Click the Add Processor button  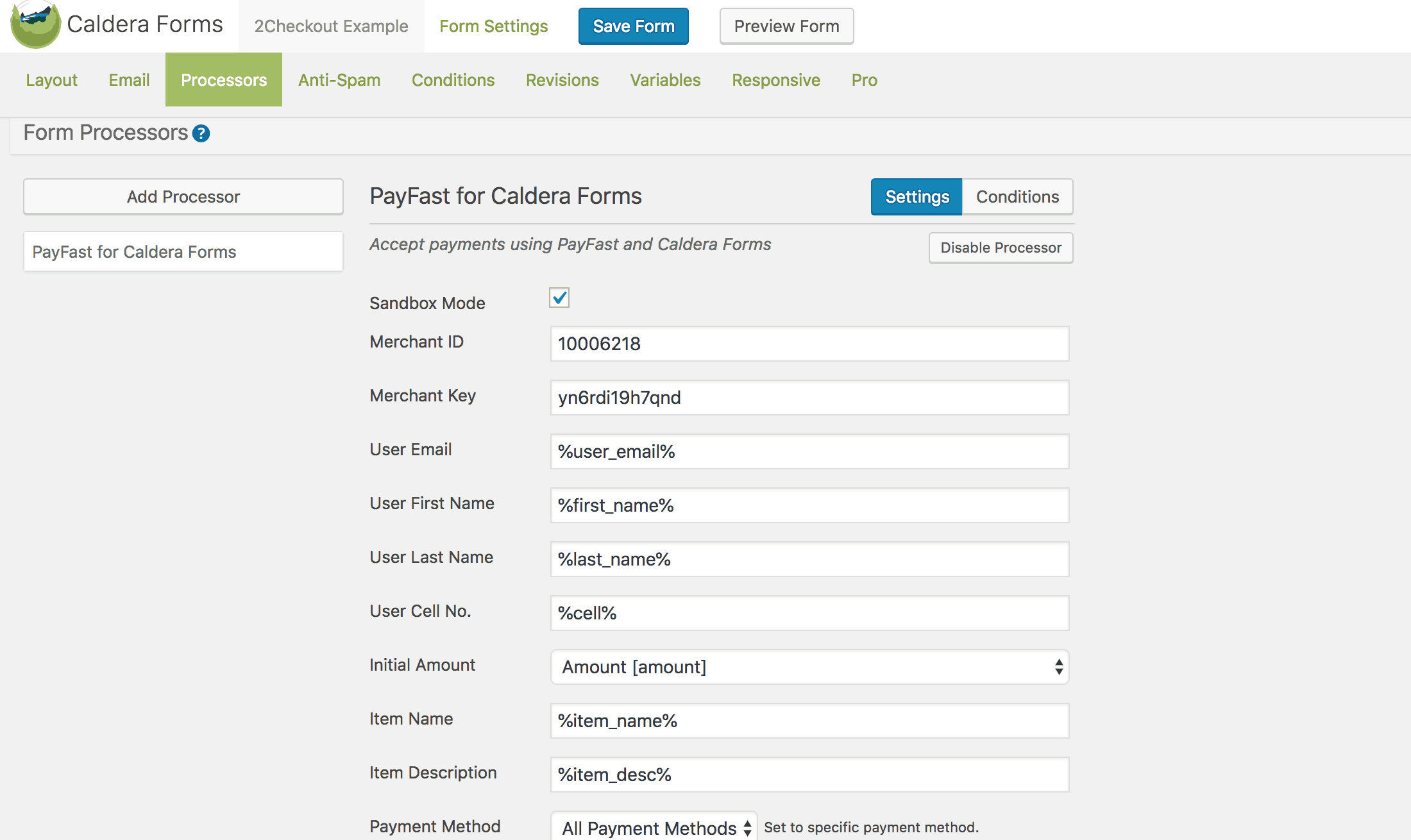[x=183, y=196]
